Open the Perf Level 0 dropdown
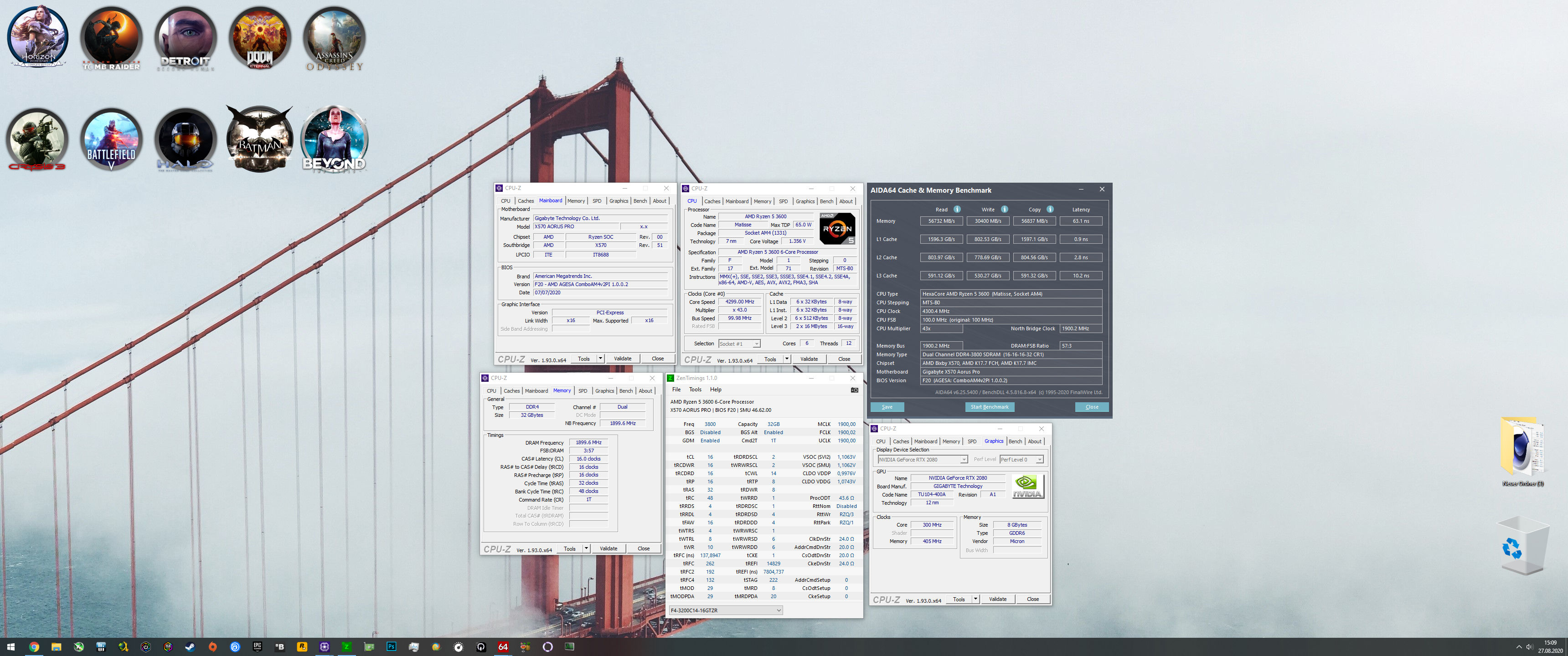1568x656 pixels. 1039,460
